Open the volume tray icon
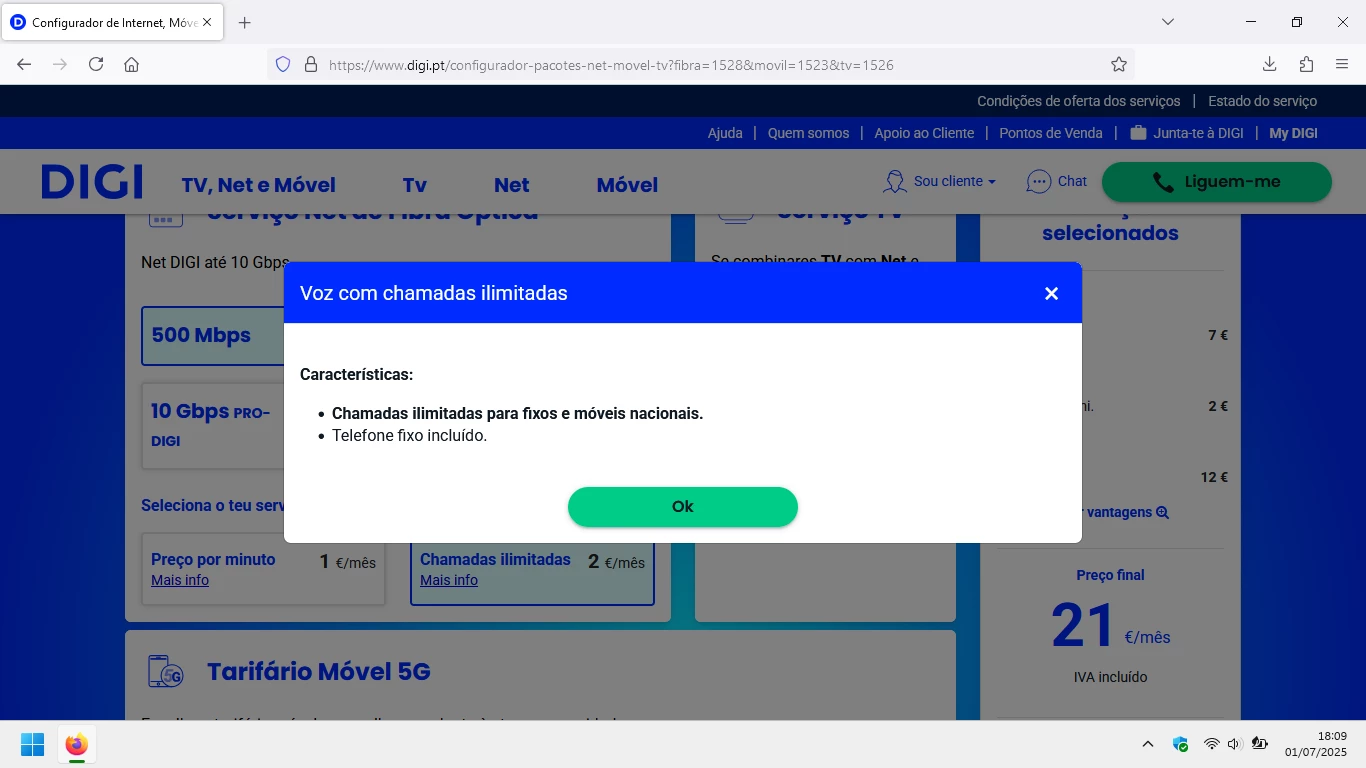This screenshot has width=1366, height=768. coord(1234,744)
